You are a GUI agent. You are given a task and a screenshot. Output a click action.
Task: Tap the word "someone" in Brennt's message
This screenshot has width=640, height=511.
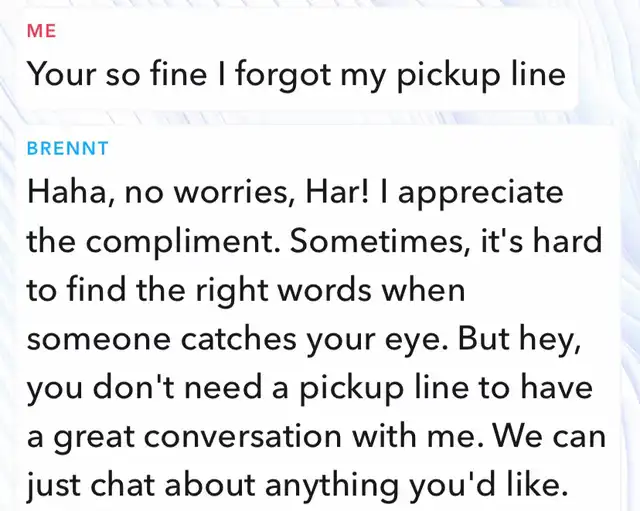98,338
